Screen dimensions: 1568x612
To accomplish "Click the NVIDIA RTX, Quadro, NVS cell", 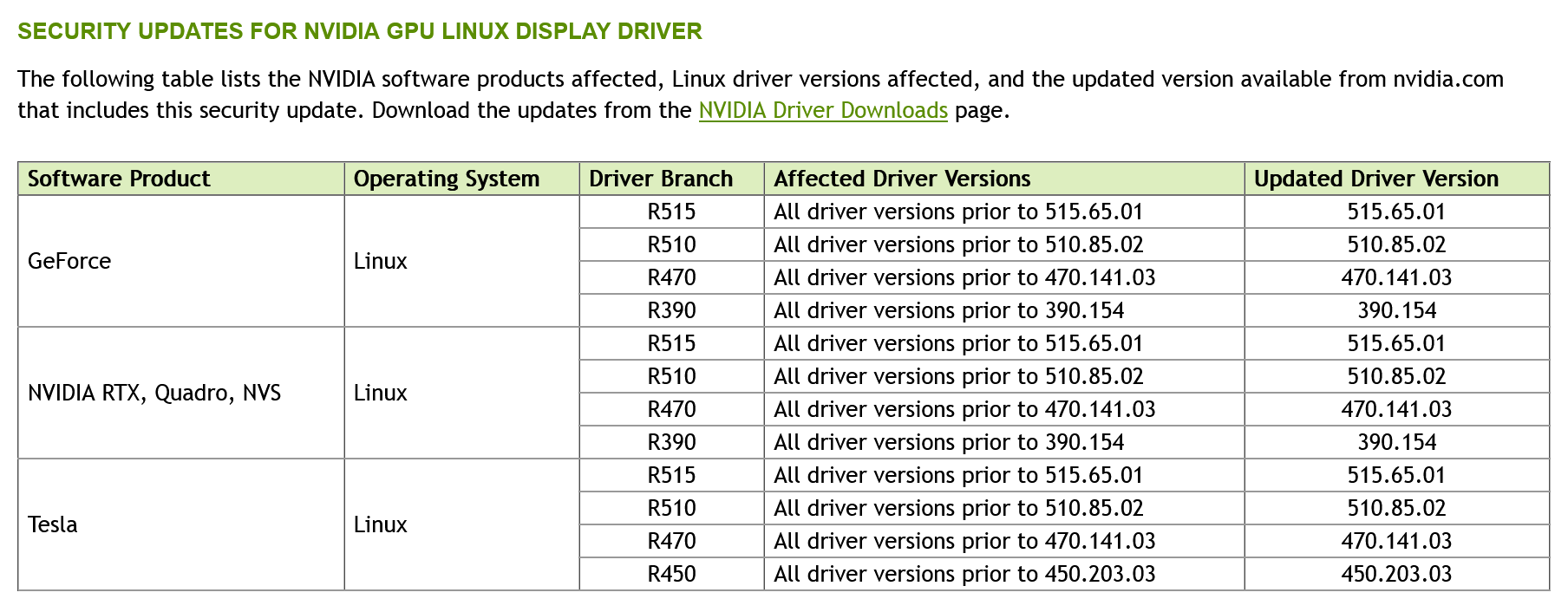I will point(181,393).
